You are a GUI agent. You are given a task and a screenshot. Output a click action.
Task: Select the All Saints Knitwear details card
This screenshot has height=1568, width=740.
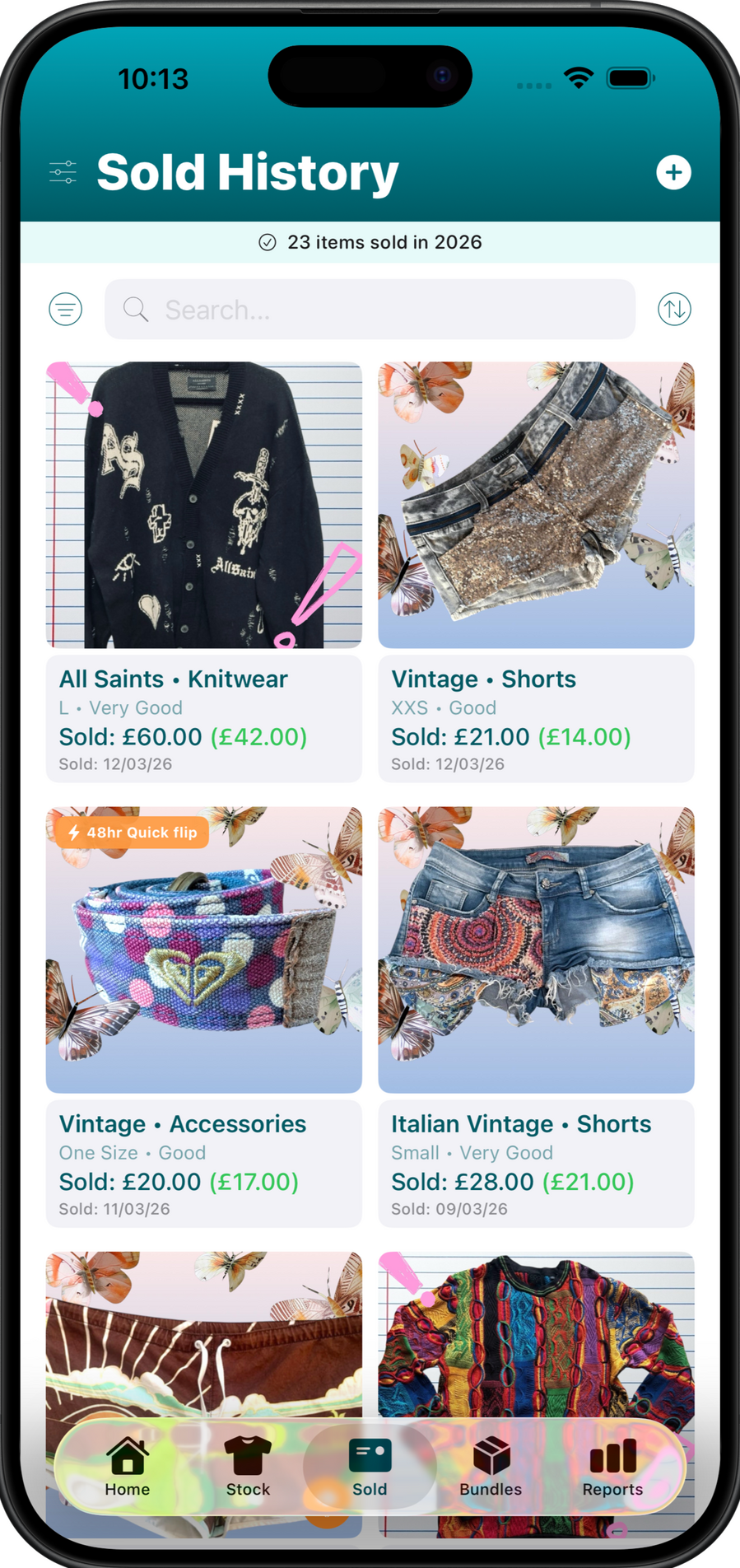(204, 719)
